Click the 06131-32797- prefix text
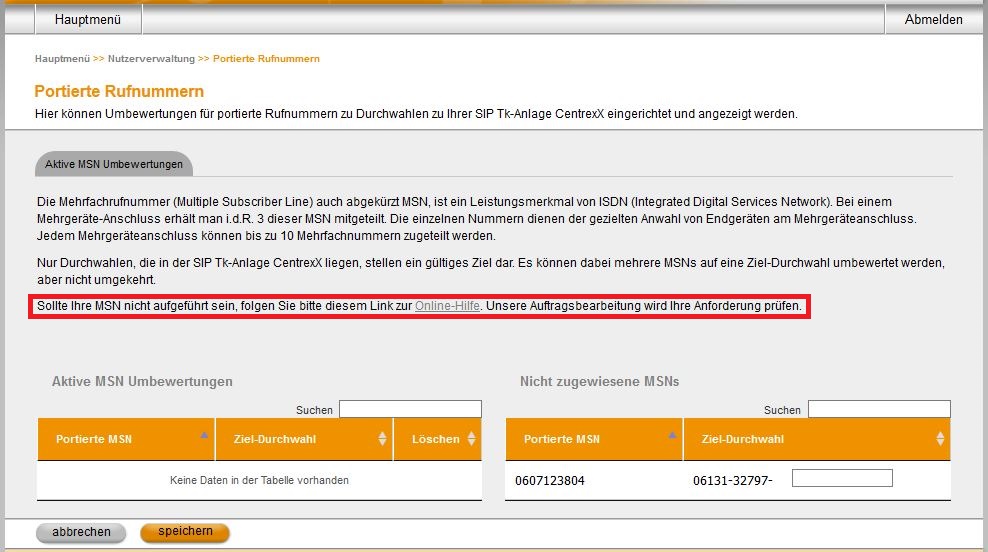The height and width of the screenshot is (552, 988). point(732,481)
